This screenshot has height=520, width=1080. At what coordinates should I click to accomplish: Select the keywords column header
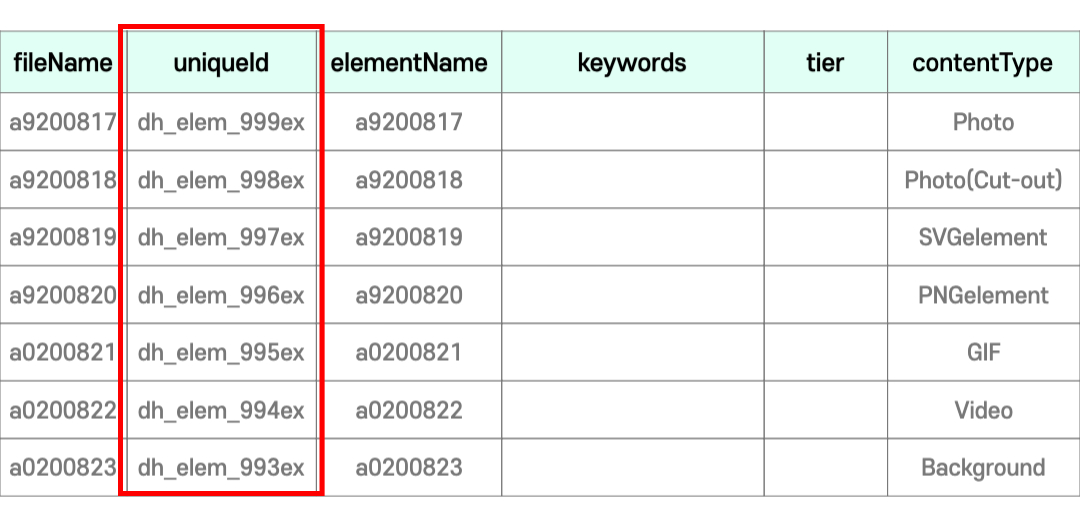(632, 63)
